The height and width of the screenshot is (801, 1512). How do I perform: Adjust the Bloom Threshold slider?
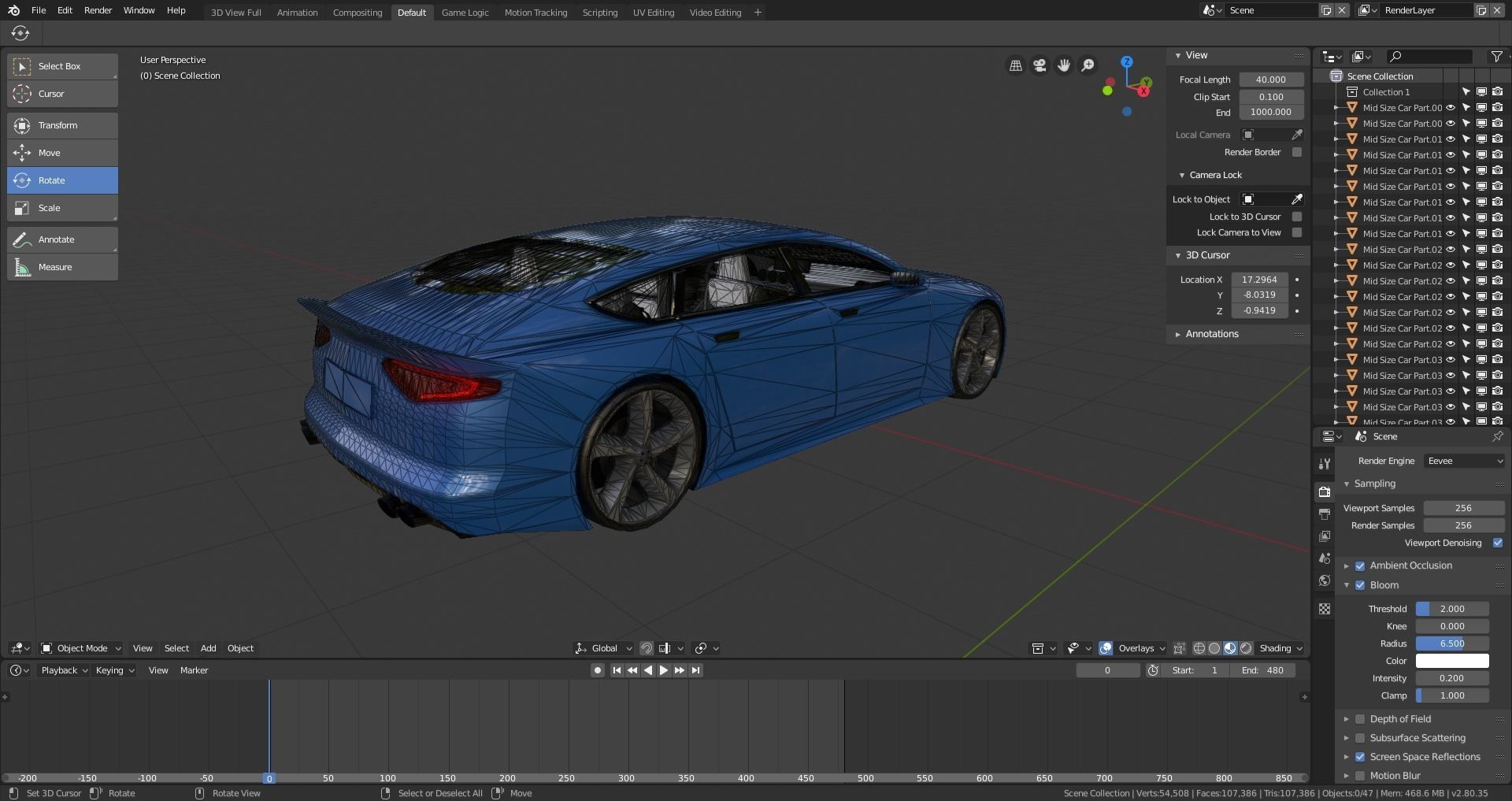(1452, 609)
